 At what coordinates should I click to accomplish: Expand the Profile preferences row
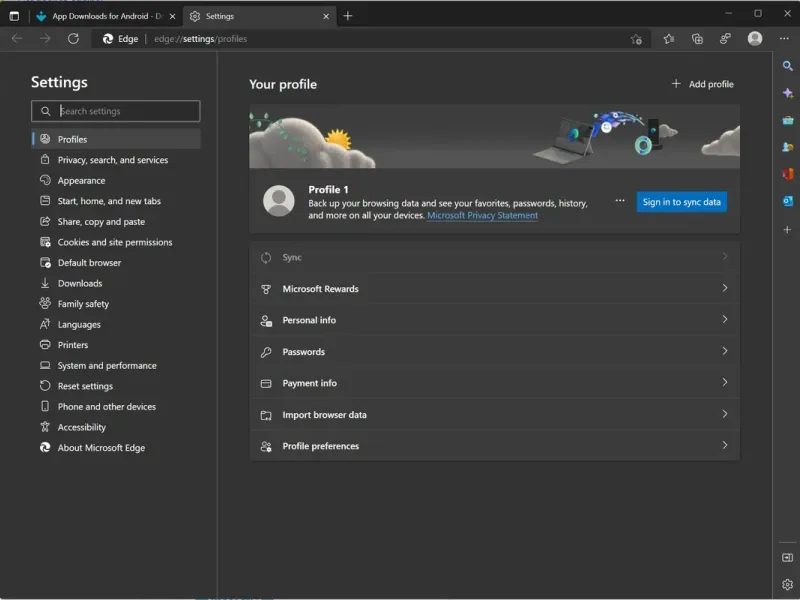[494, 446]
